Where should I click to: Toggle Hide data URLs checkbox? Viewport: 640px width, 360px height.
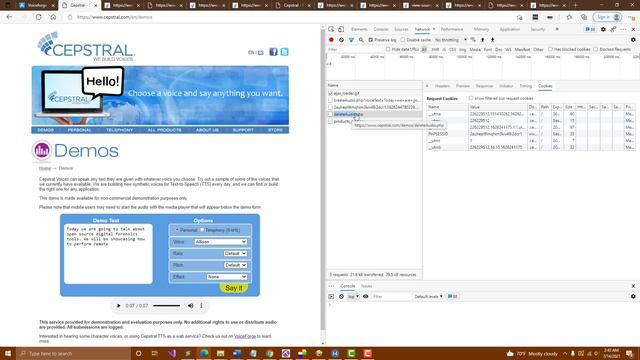pos(388,49)
